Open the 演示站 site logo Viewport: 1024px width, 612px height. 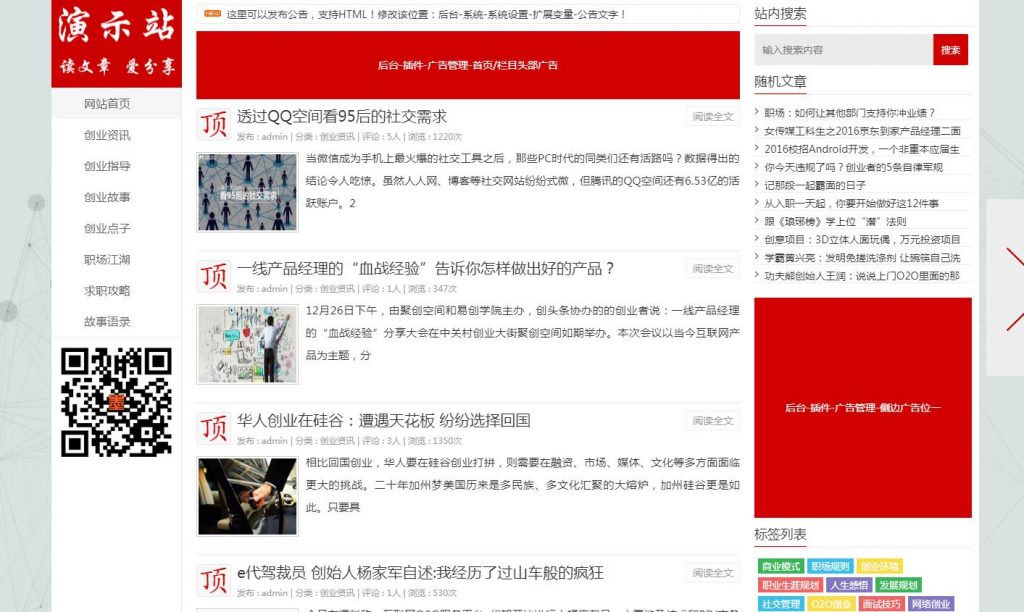pos(116,43)
